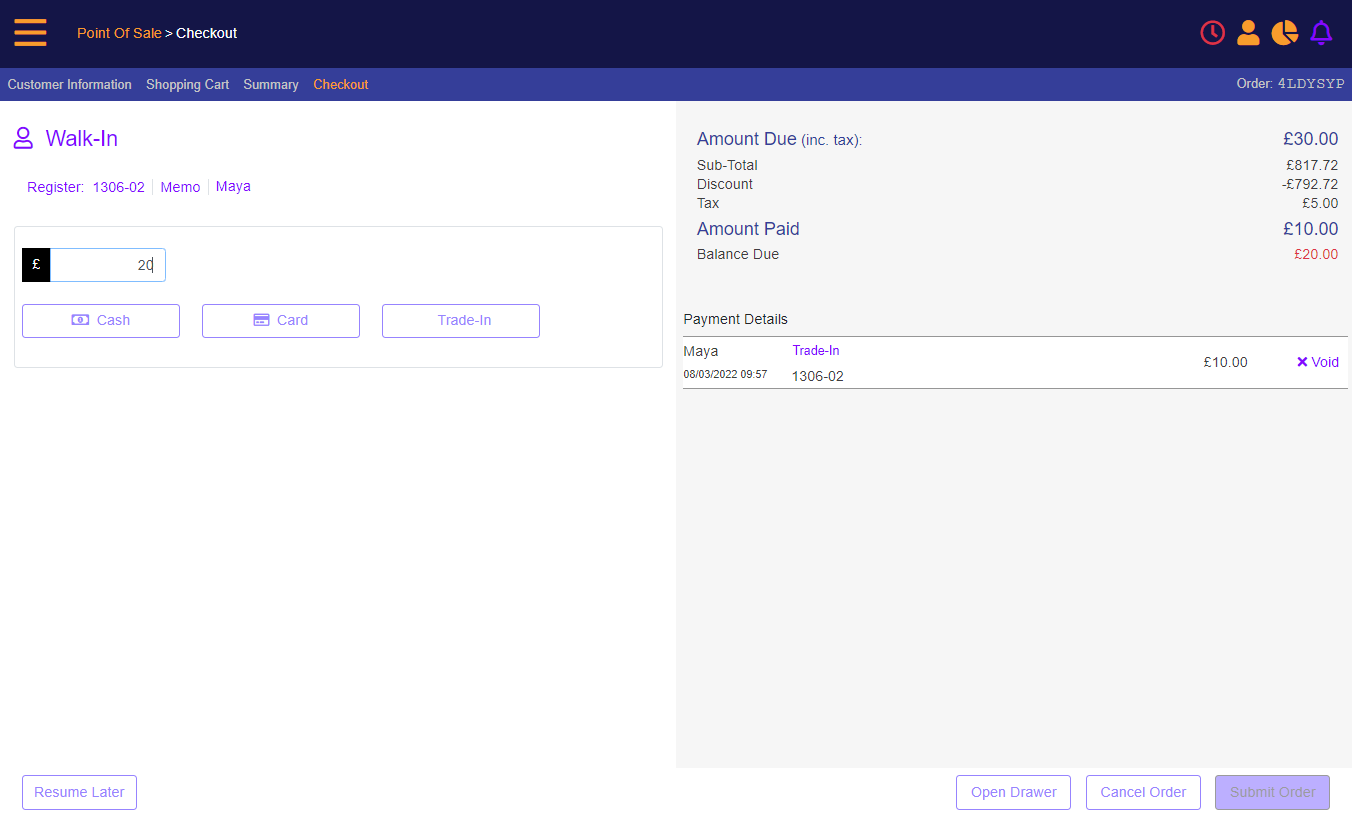The width and height of the screenshot is (1352, 817).
Task: Open the clock icon in header
Action: (1212, 33)
